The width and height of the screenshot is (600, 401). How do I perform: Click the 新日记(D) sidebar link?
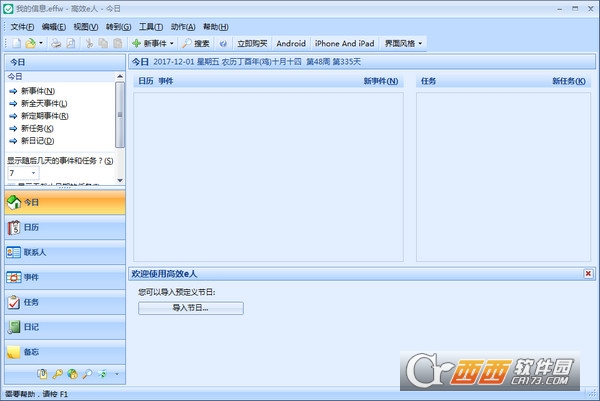pos(38,141)
